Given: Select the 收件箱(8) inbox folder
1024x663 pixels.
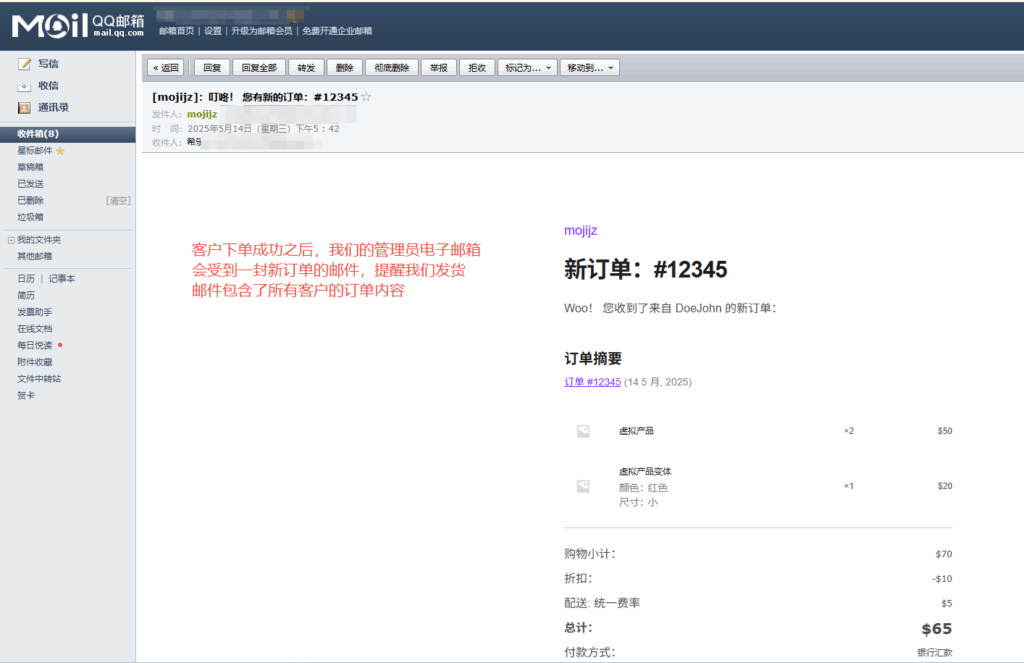Looking at the screenshot, I should click(x=37, y=134).
